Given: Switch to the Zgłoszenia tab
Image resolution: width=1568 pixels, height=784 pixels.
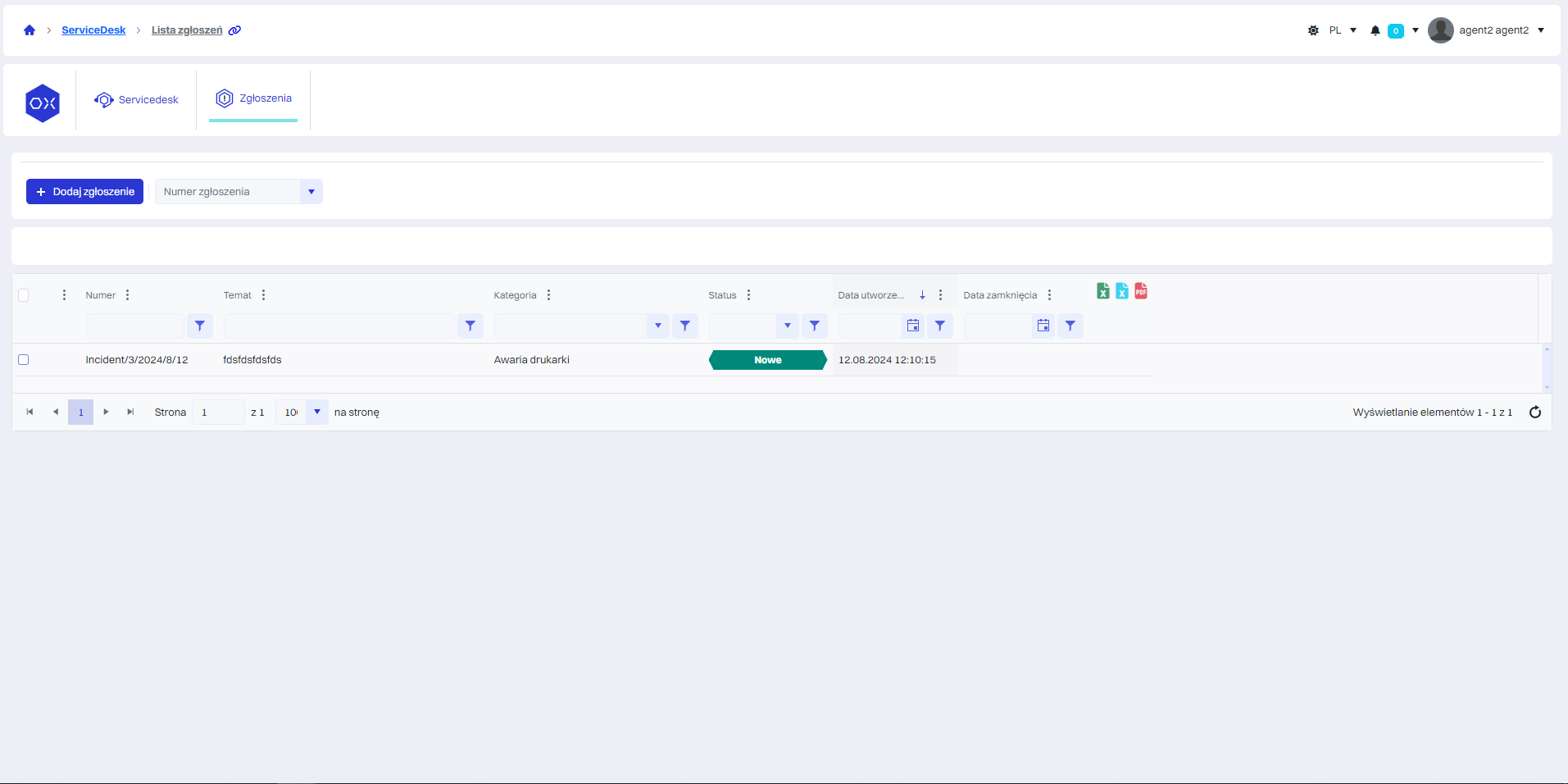Looking at the screenshot, I should point(253,98).
